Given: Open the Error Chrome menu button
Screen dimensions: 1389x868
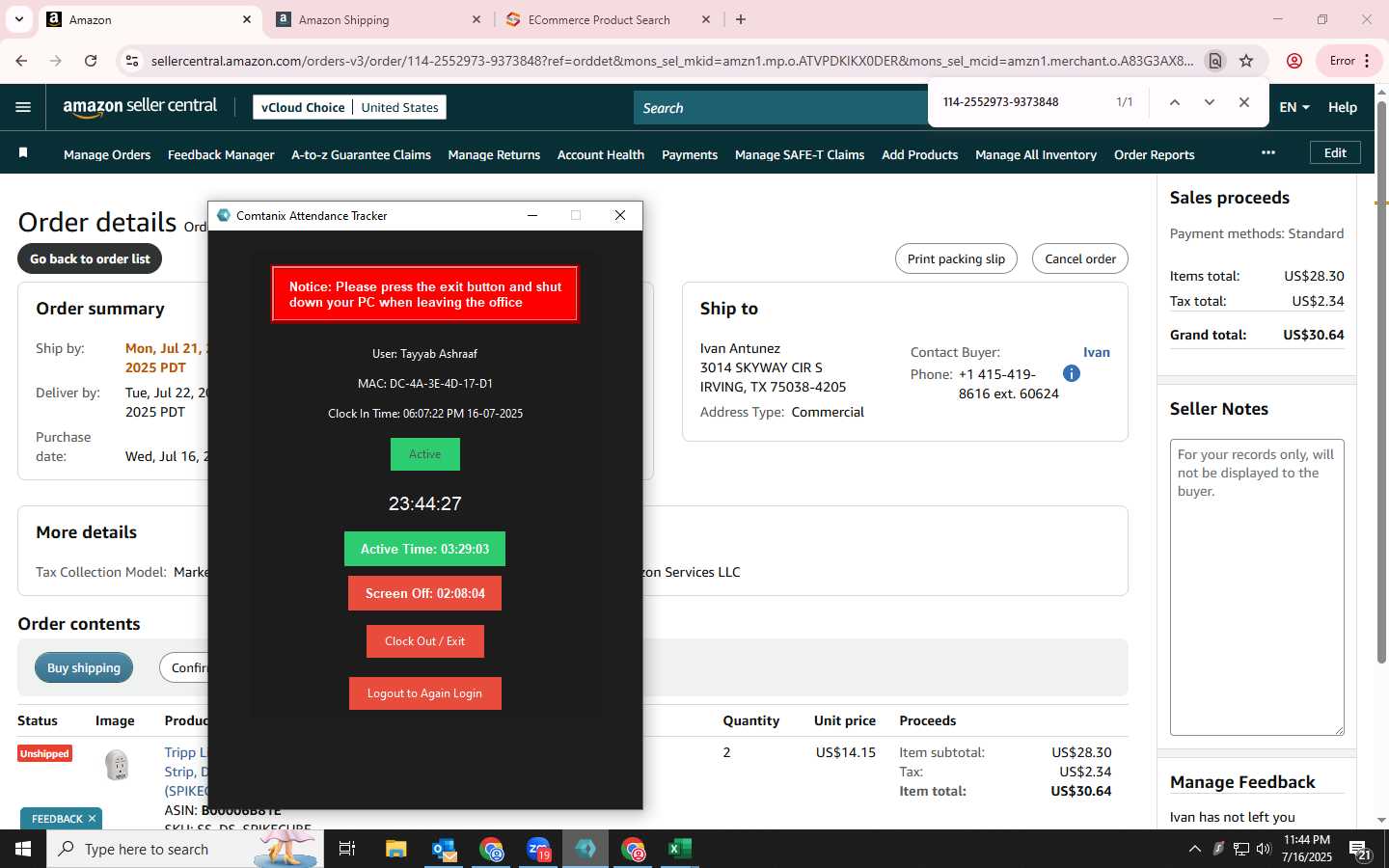Looking at the screenshot, I should point(1349,61).
